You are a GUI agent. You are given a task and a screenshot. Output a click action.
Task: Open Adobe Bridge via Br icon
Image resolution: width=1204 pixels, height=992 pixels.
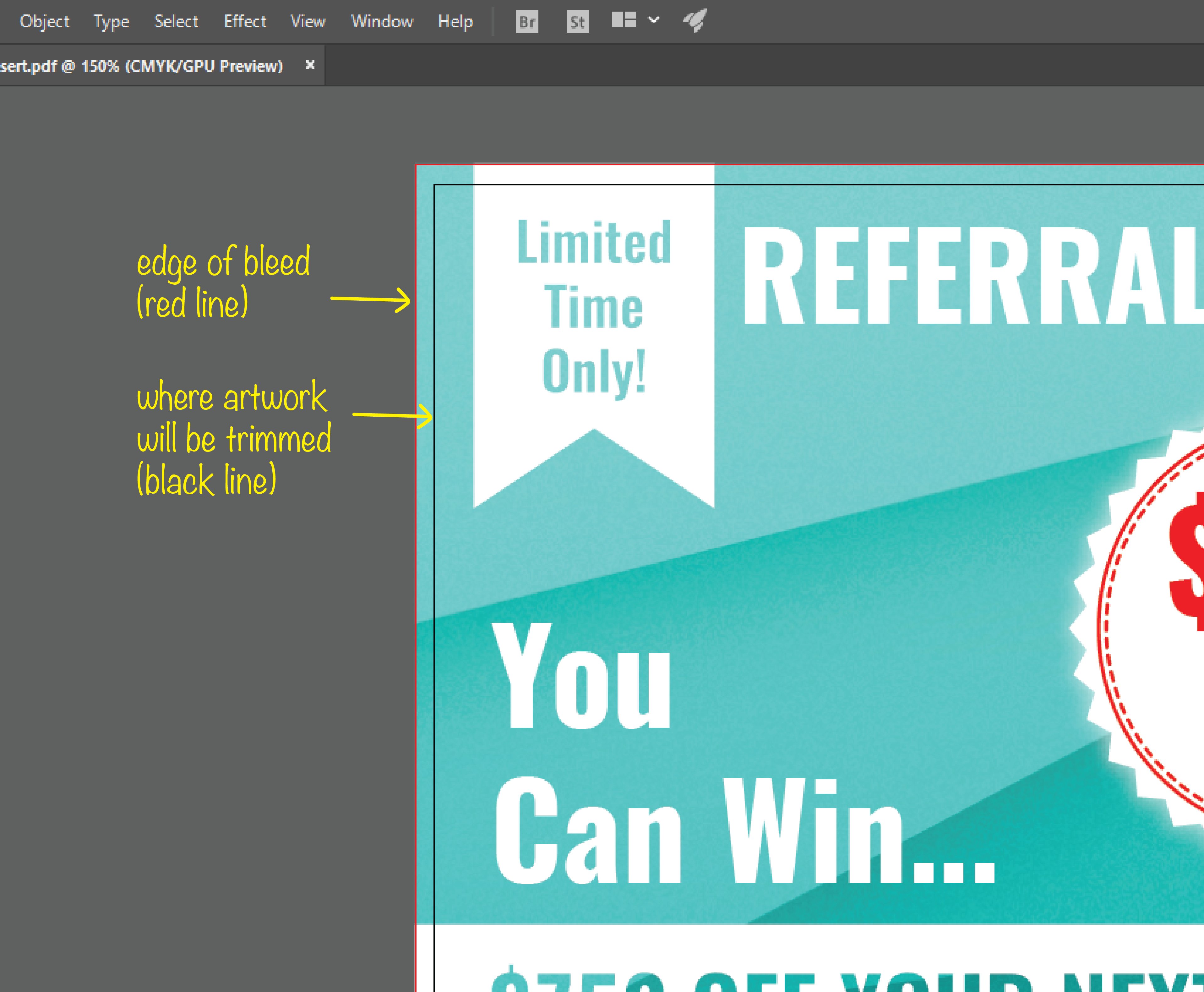(526, 22)
